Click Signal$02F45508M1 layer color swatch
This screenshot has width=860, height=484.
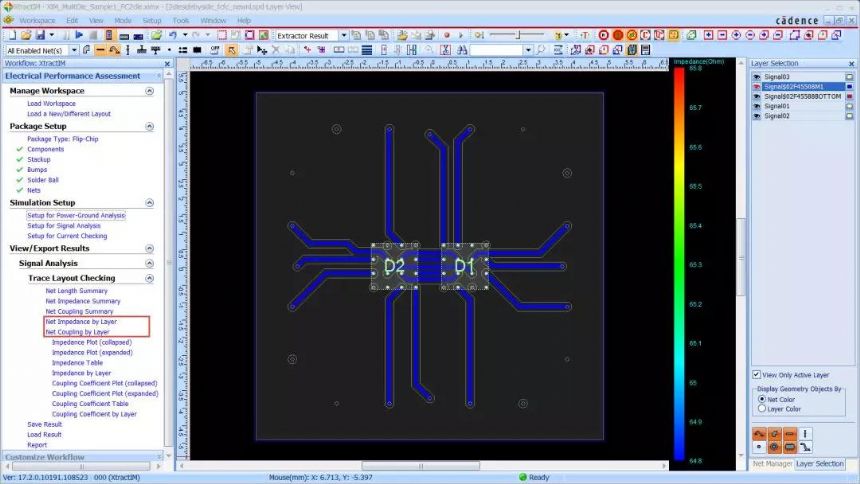[x=850, y=87]
